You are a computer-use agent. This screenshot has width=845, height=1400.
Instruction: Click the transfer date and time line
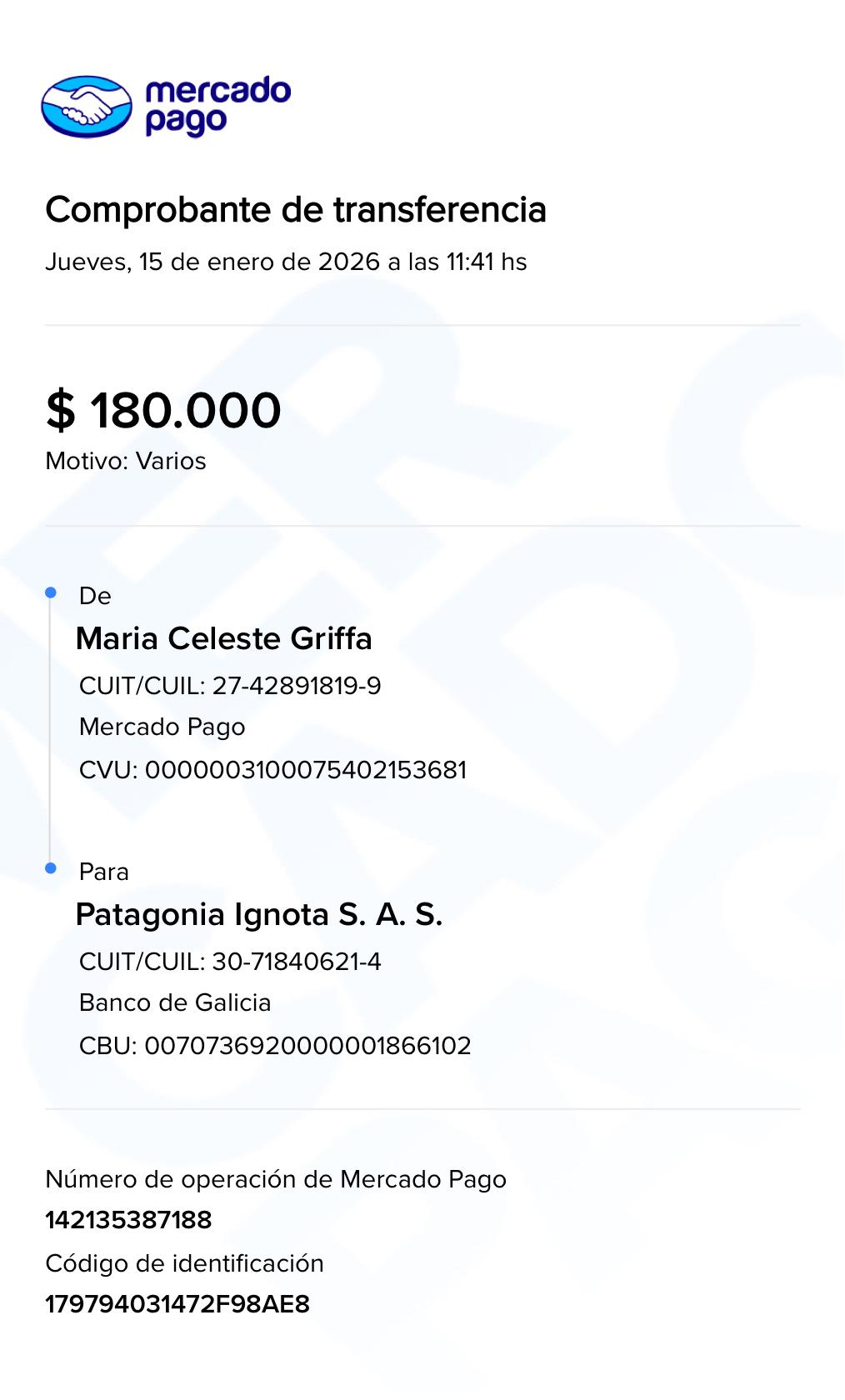pos(286,262)
